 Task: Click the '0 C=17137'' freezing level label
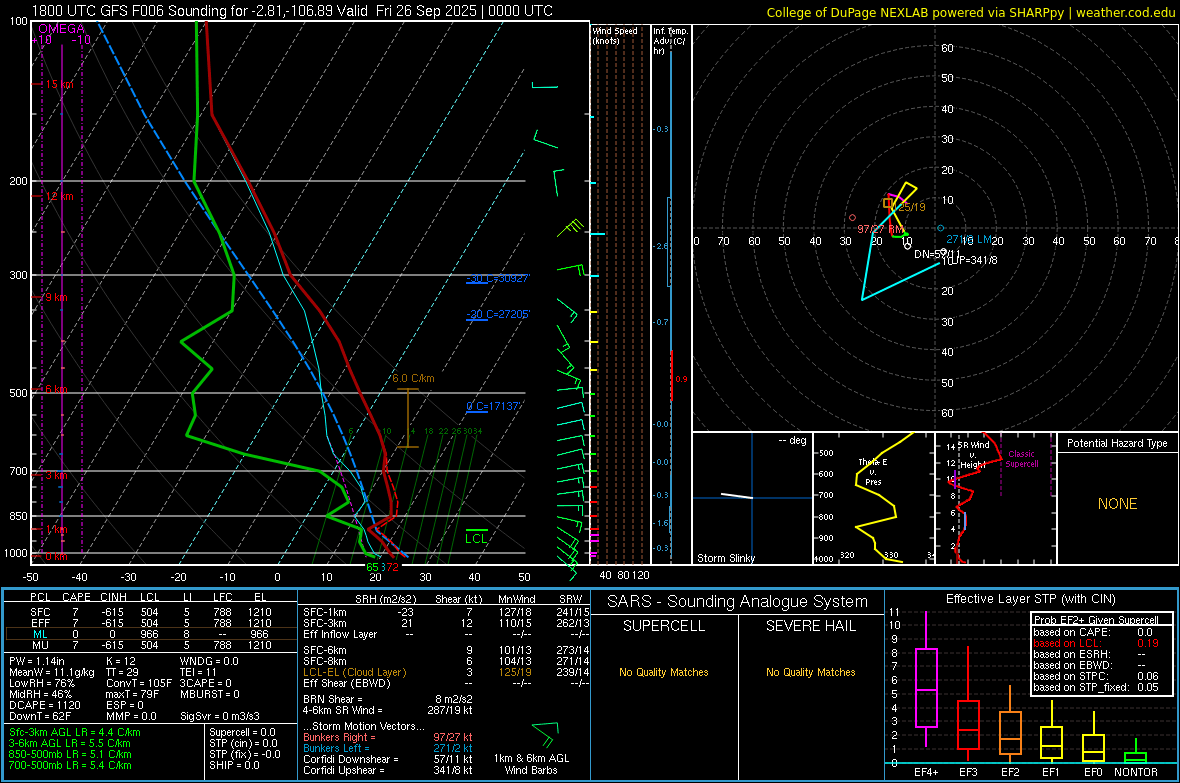(x=494, y=406)
